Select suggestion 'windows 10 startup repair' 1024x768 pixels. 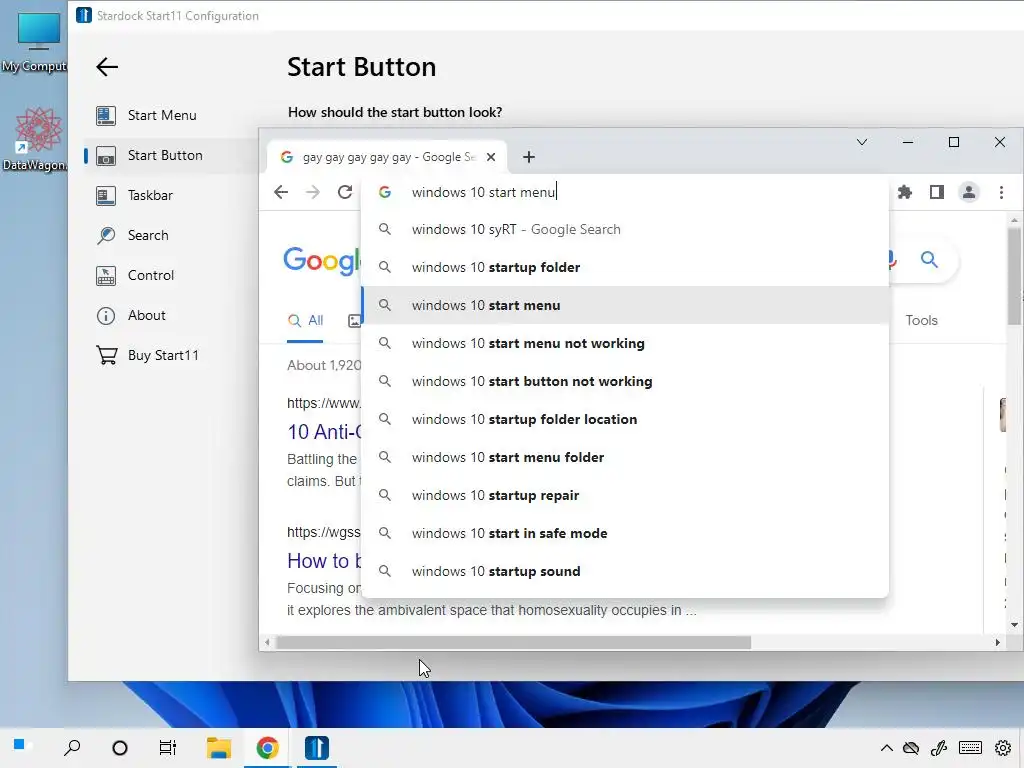[625, 495]
